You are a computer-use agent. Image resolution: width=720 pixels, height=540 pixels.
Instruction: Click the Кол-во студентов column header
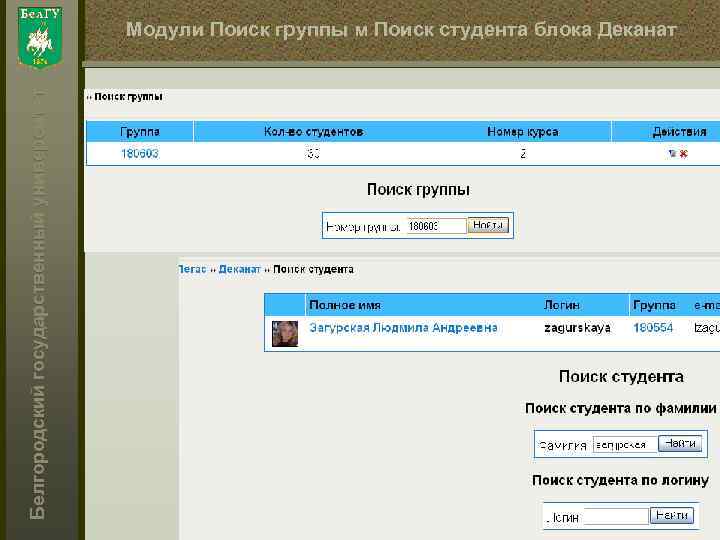(x=314, y=132)
